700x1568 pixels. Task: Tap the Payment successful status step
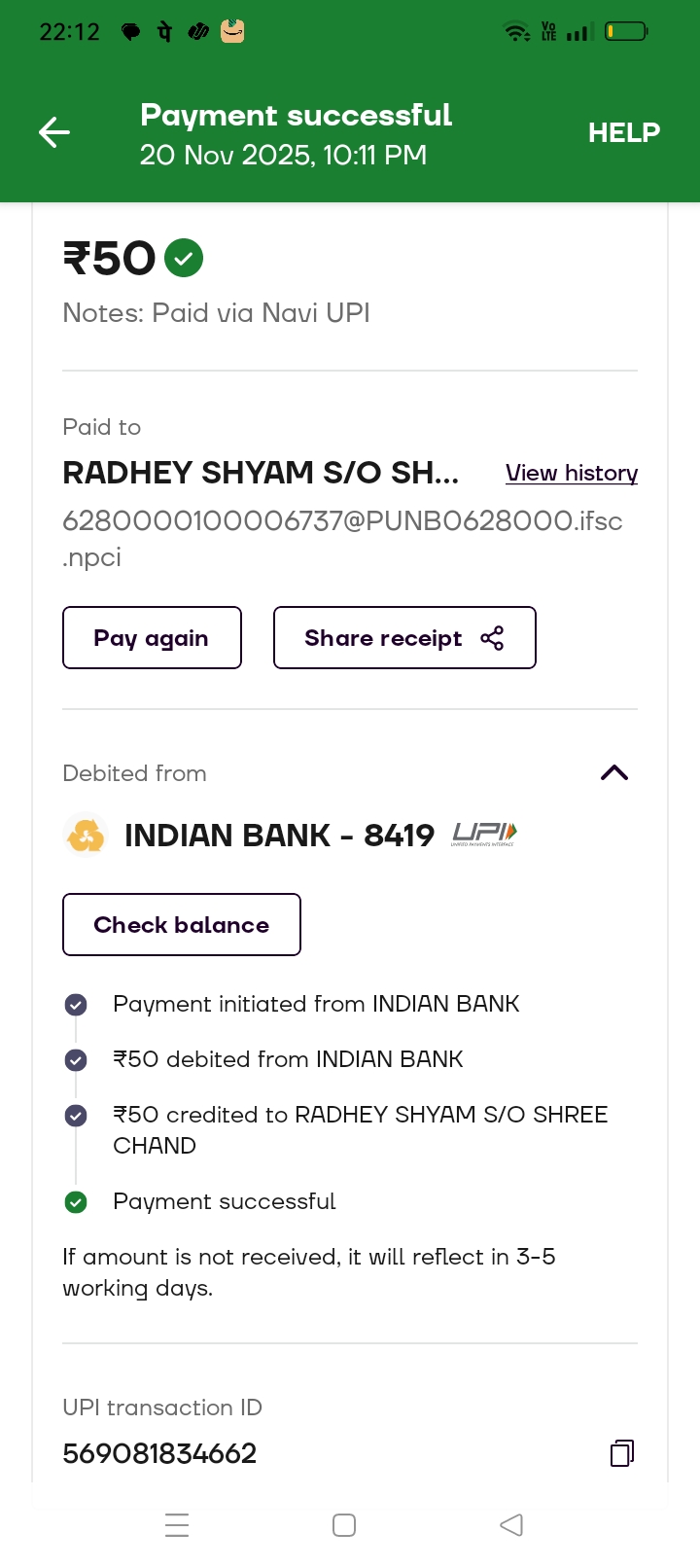pos(224,1201)
